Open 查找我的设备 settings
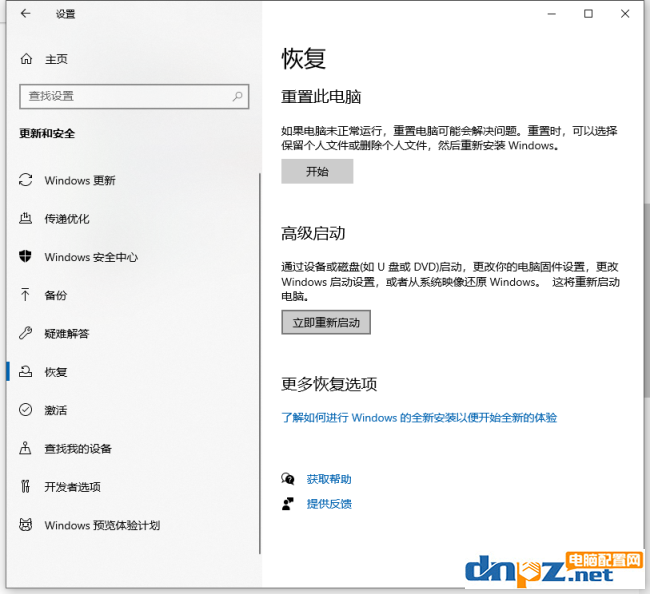 coord(78,449)
